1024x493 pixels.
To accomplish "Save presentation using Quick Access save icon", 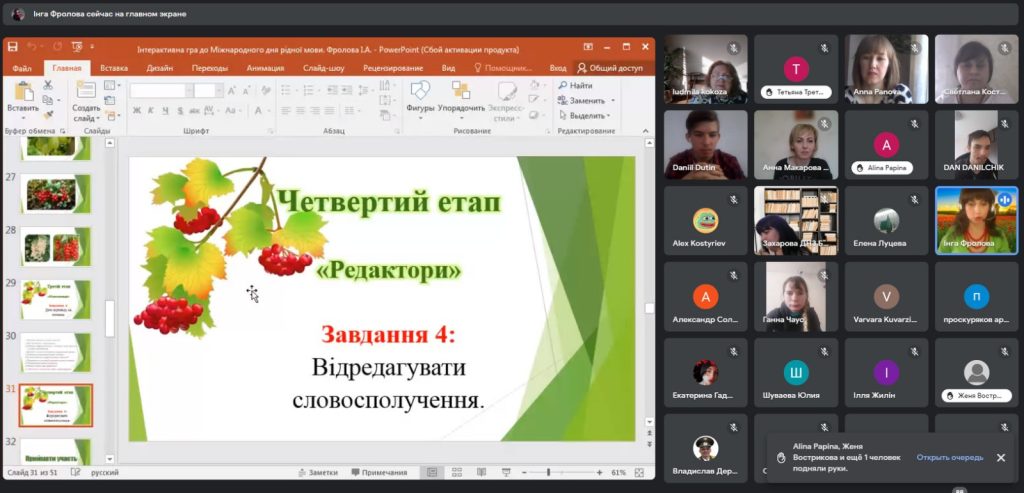I will click(x=13, y=48).
